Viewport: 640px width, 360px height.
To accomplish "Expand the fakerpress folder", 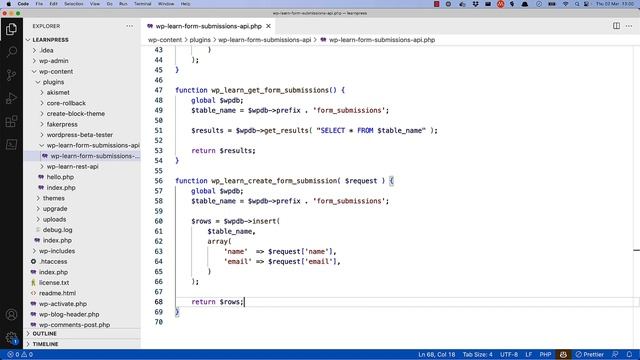I will [62, 124].
